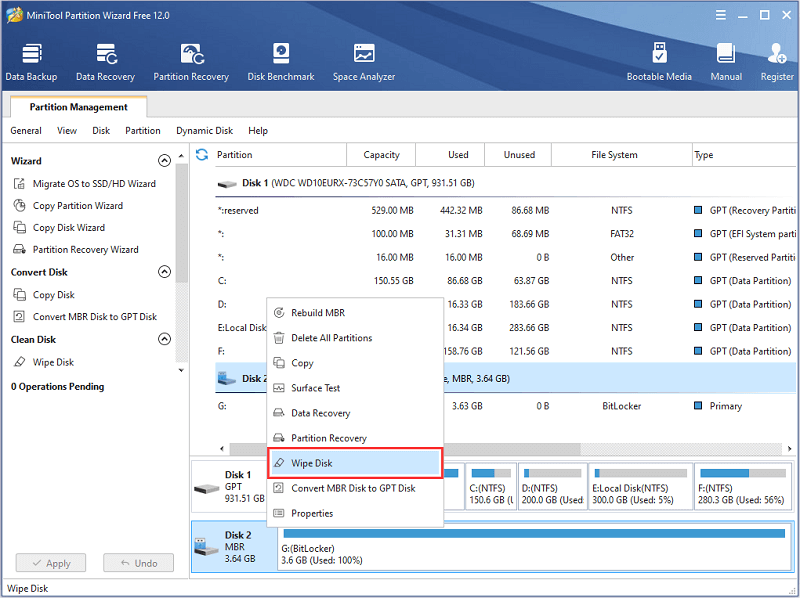Viewport: 800px width, 598px height.
Task: Click partition list scroll right arrow
Action: pos(789,449)
